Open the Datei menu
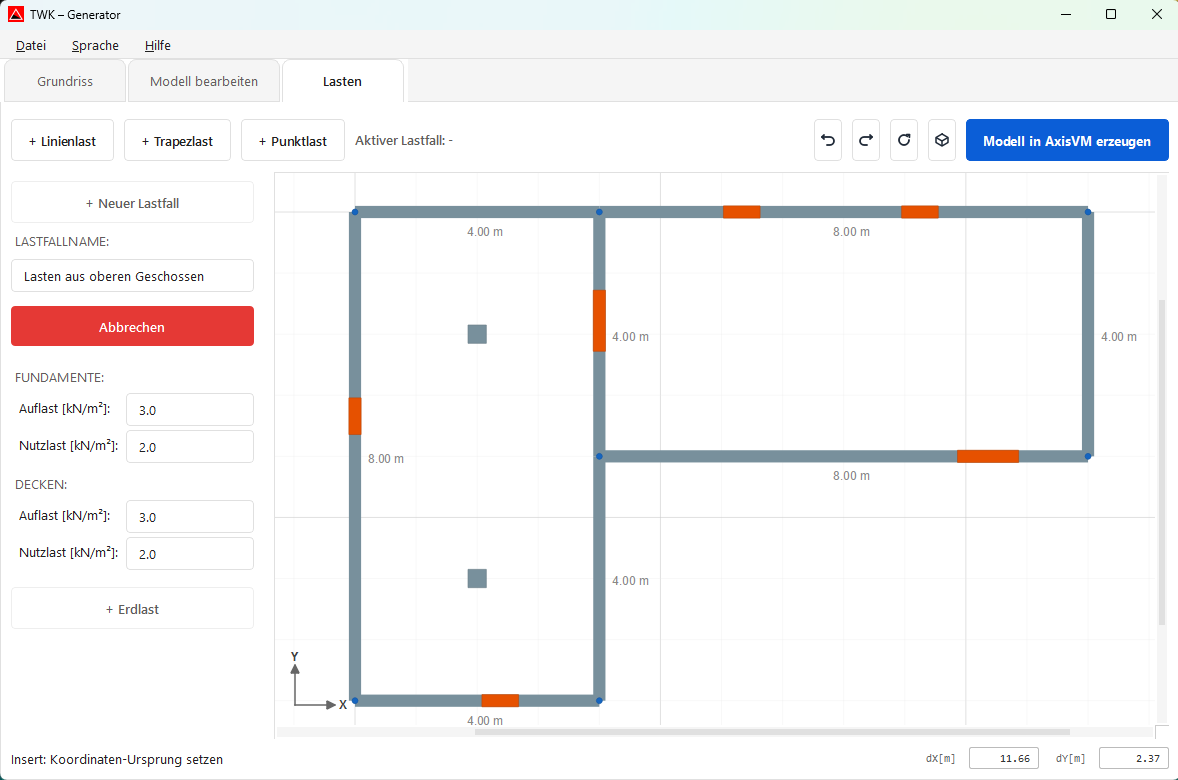 pos(31,45)
